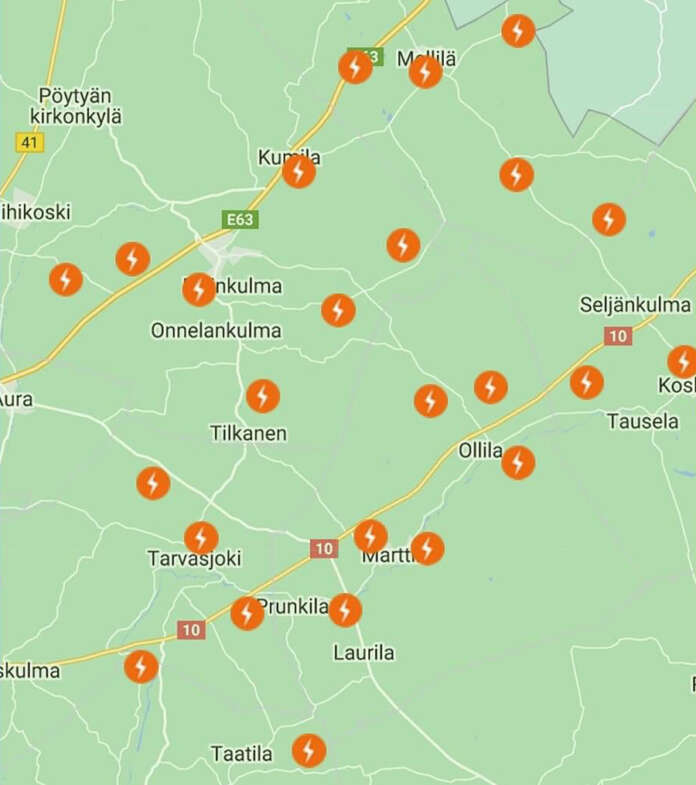Select the charging marker overlapping Mellilä label

pos(426,72)
